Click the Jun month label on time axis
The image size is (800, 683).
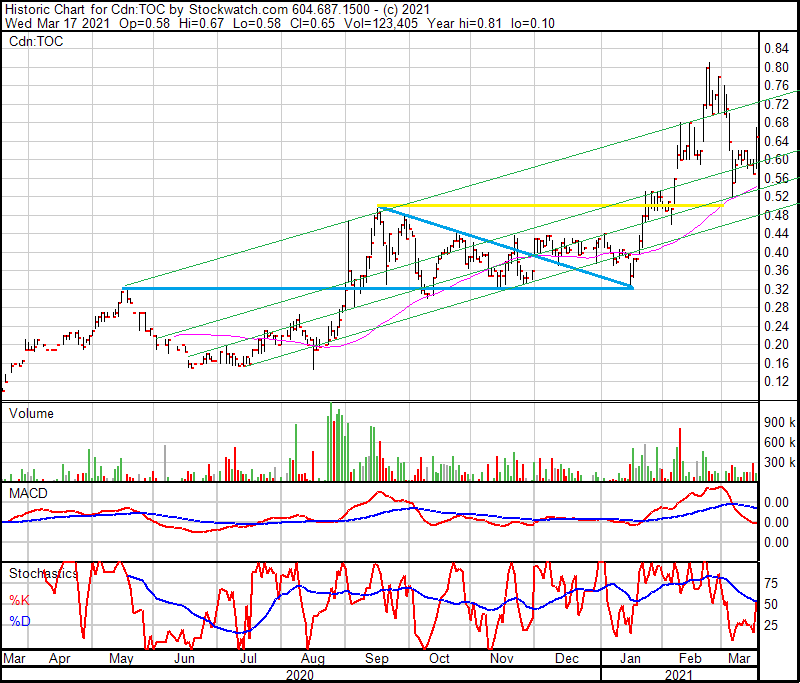(184, 658)
